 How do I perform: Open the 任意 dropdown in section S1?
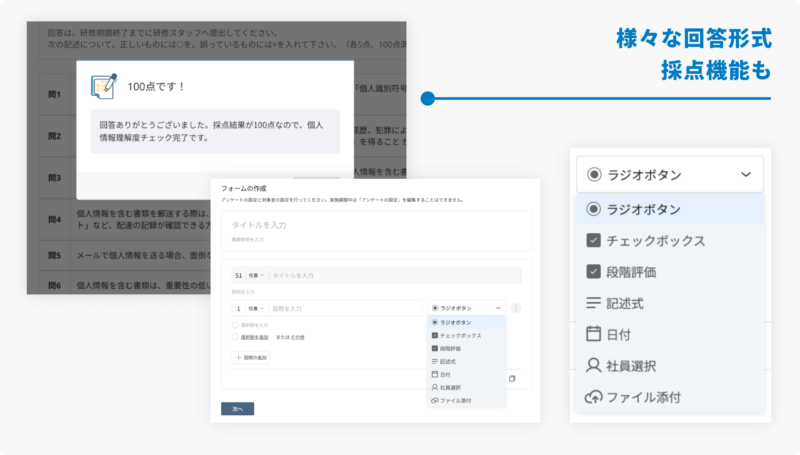pos(256,274)
